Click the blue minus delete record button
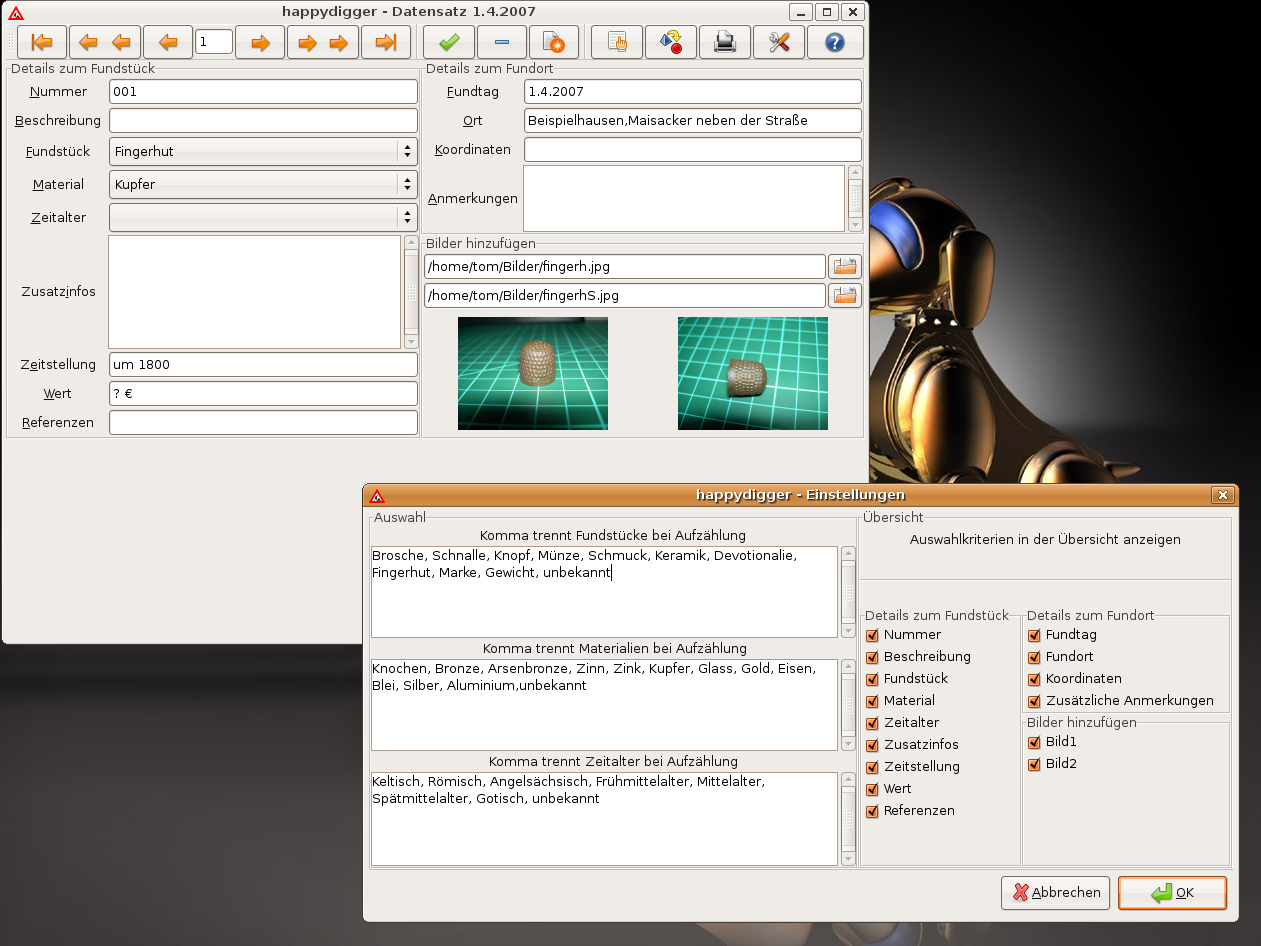Image resolution: width=1261 pixels, height=946 pixels. (502, 42)
